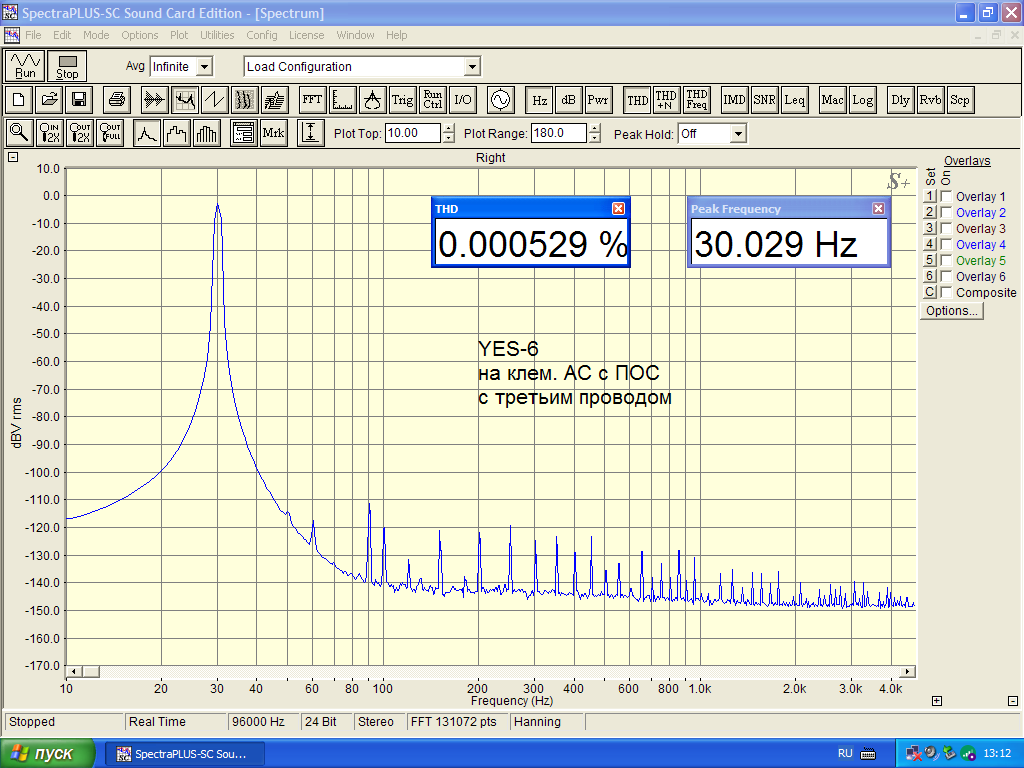Click the Zoom Out Full icon
Viewport: 1024px width, 768px height.
[x=110, y=133]
